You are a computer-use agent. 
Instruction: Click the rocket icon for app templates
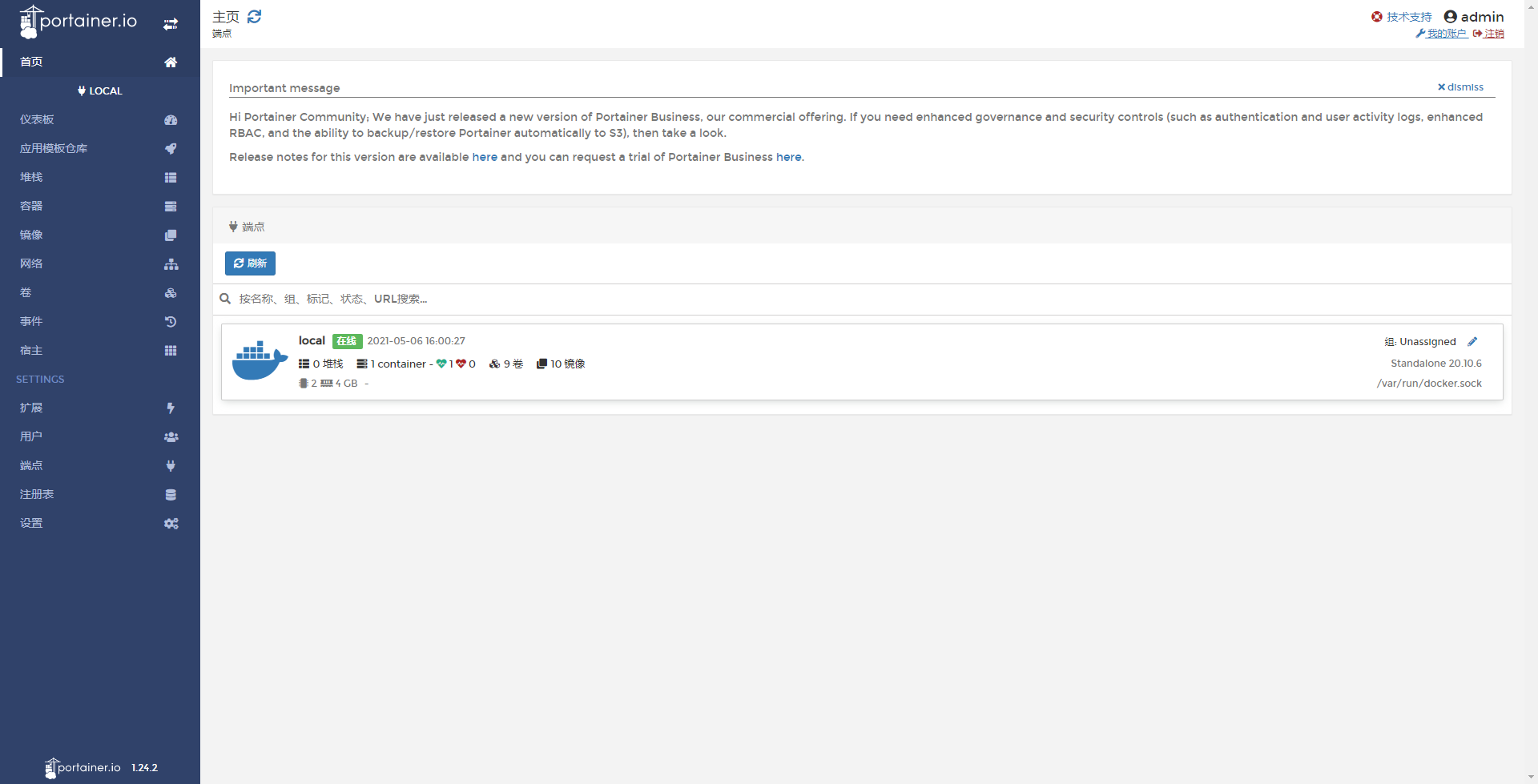point(171,149)
